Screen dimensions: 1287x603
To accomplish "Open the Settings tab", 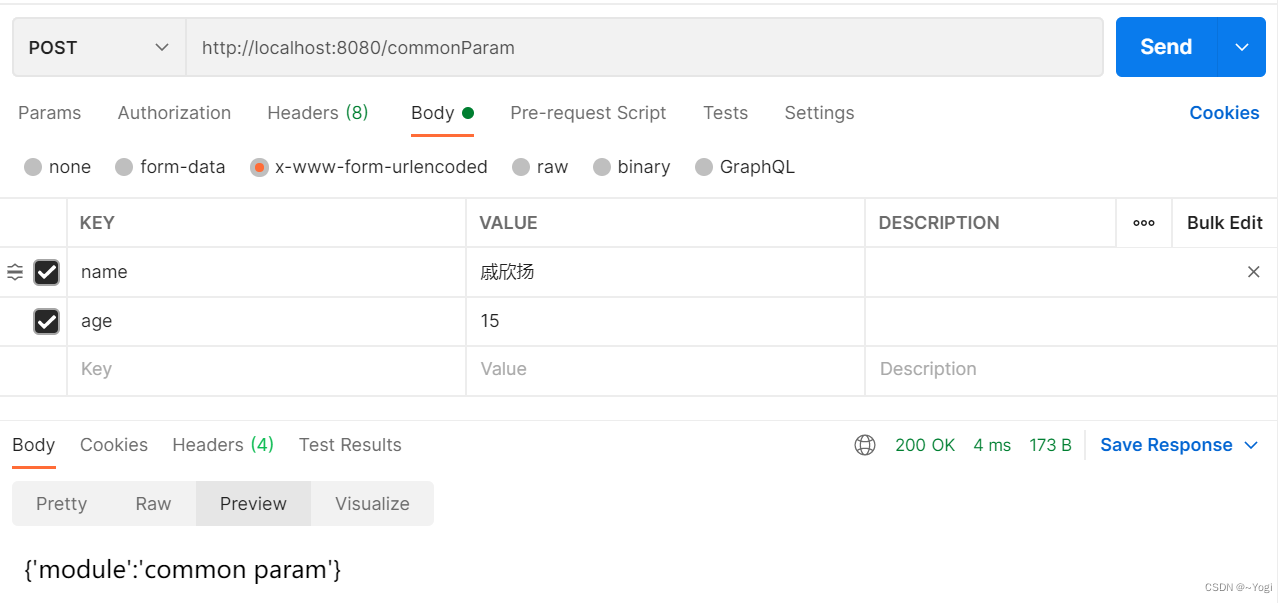I will click(819, 113).
